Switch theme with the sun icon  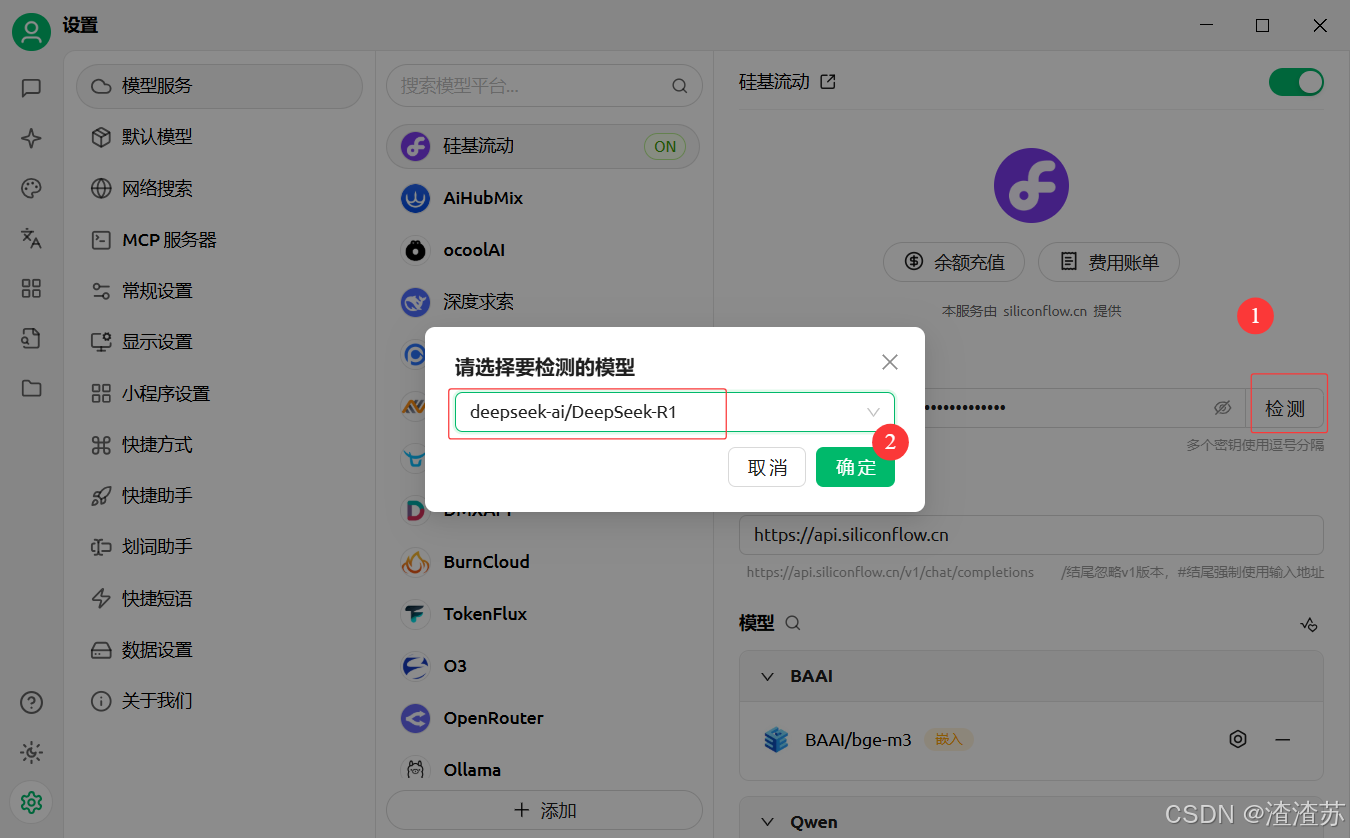pyautogui.click(x=31, y=752)
